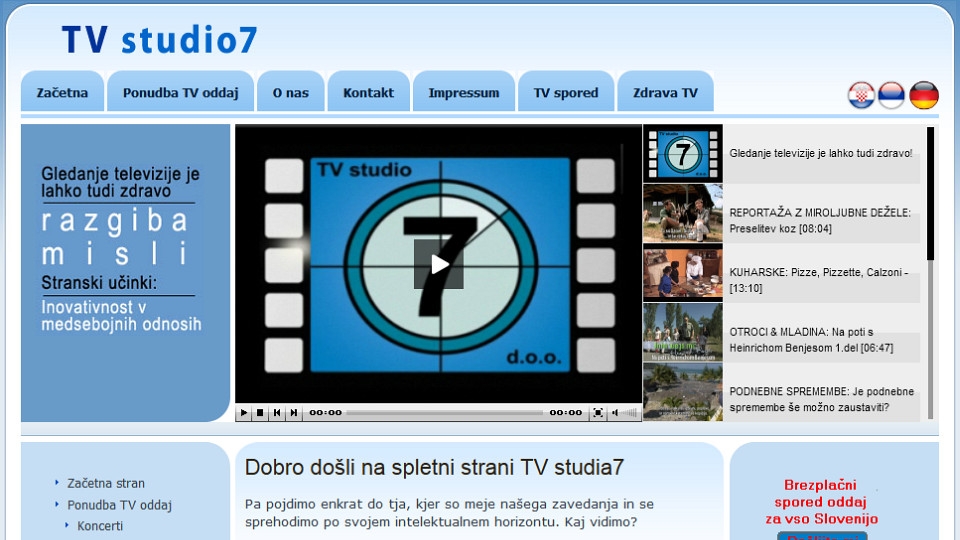Viewport: 960px width, 540px height.
Task: Enter fullscreen mode on the video player
Action: (598, 412)
